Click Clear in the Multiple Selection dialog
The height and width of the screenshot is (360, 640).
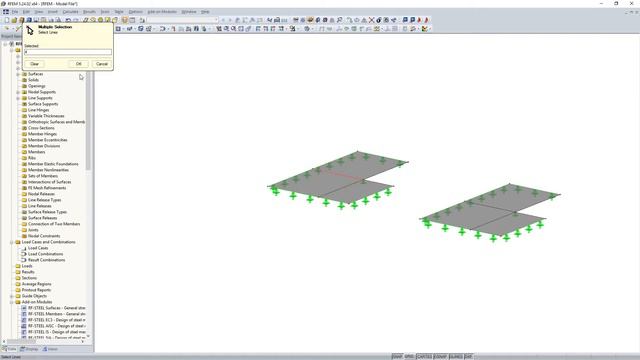[x=34, y=64]
